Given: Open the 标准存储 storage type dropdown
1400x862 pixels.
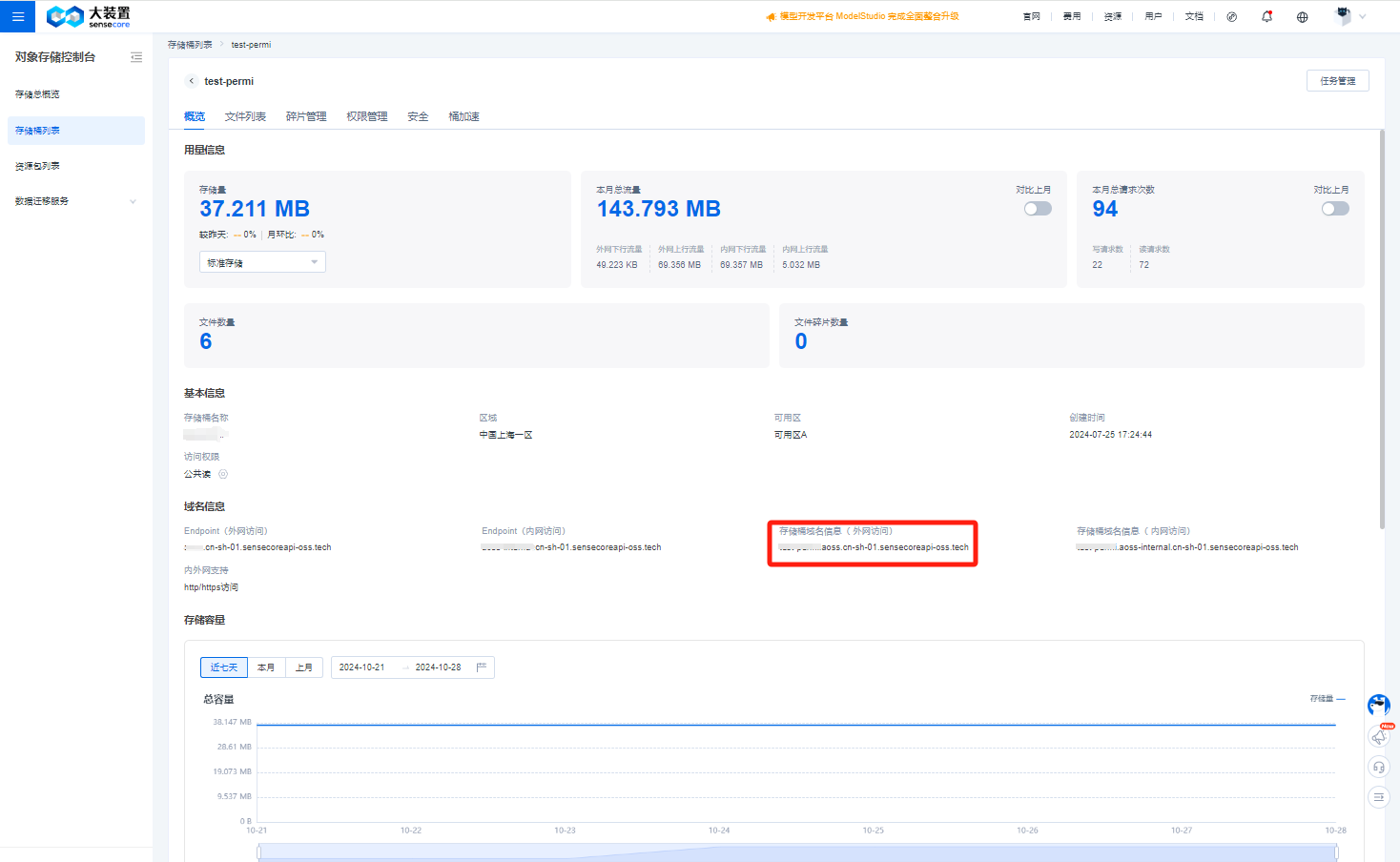Looking at the screenshot, I should point(262,262).
